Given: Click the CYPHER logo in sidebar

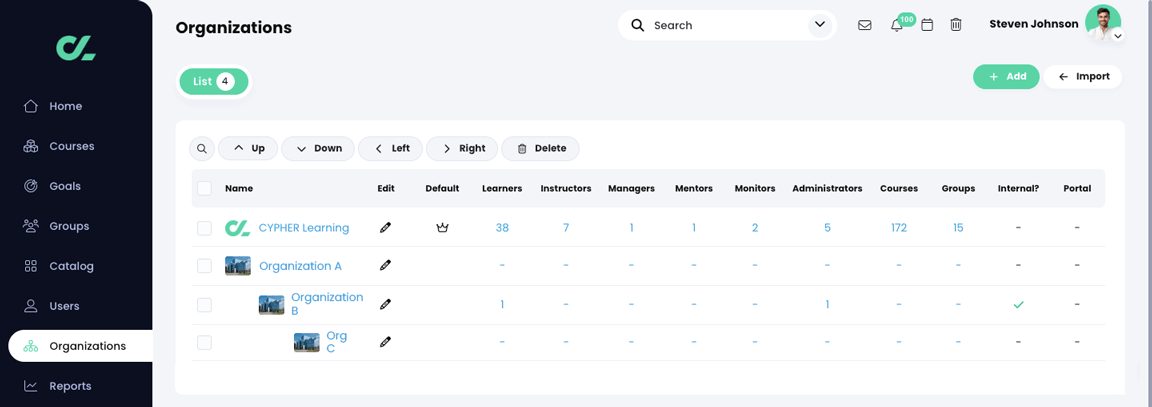Looking at the screenshot, I should coord(76,47).
